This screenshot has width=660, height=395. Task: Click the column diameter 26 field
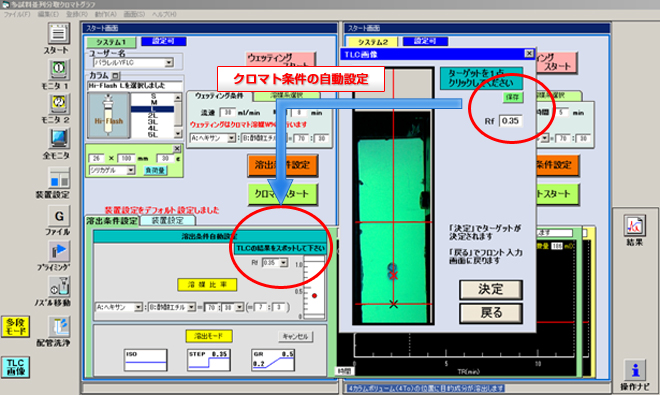point(96,158)
